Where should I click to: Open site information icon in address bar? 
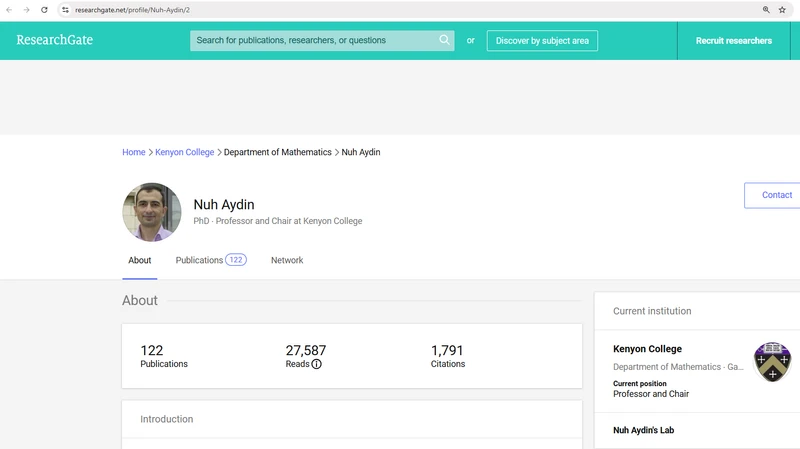(x=65, y=9)
